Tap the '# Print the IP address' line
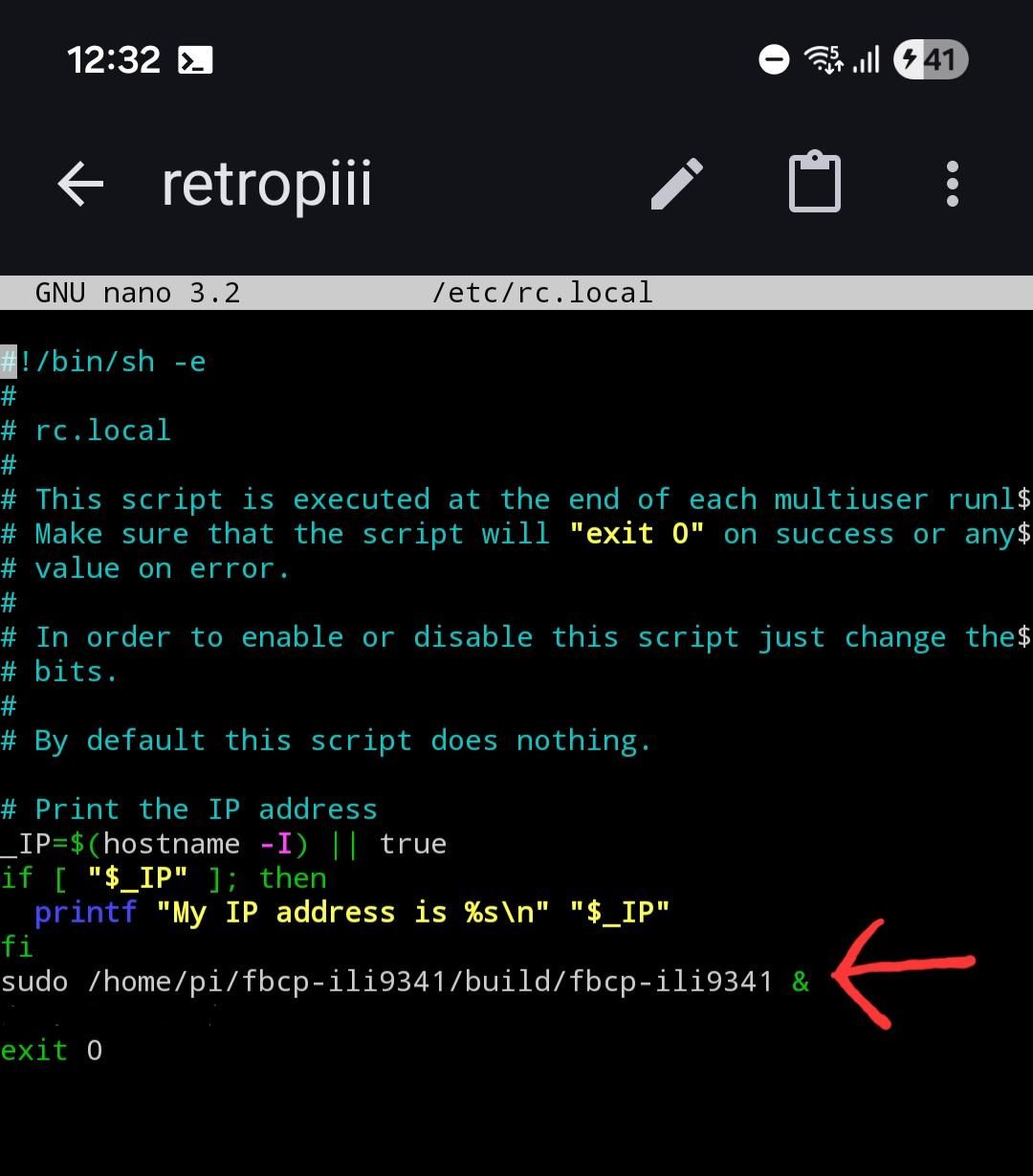 pyautogui.click(x=189, y=810)
